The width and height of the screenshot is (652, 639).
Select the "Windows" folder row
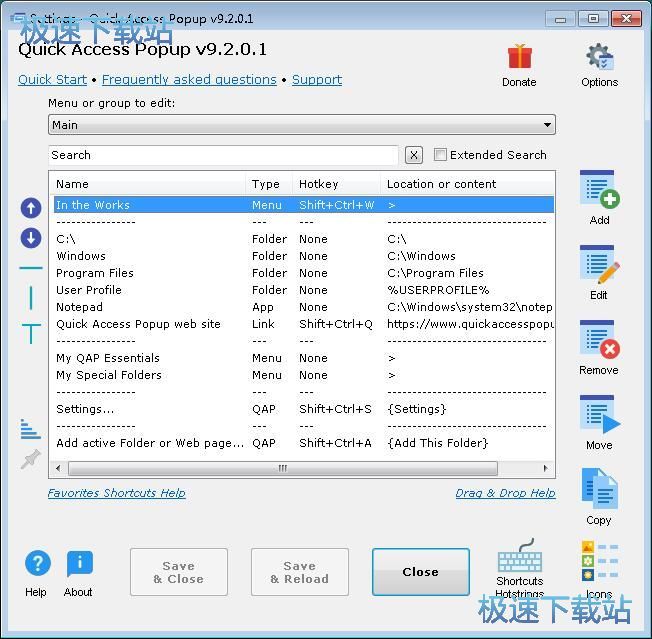tap(304, 256)
